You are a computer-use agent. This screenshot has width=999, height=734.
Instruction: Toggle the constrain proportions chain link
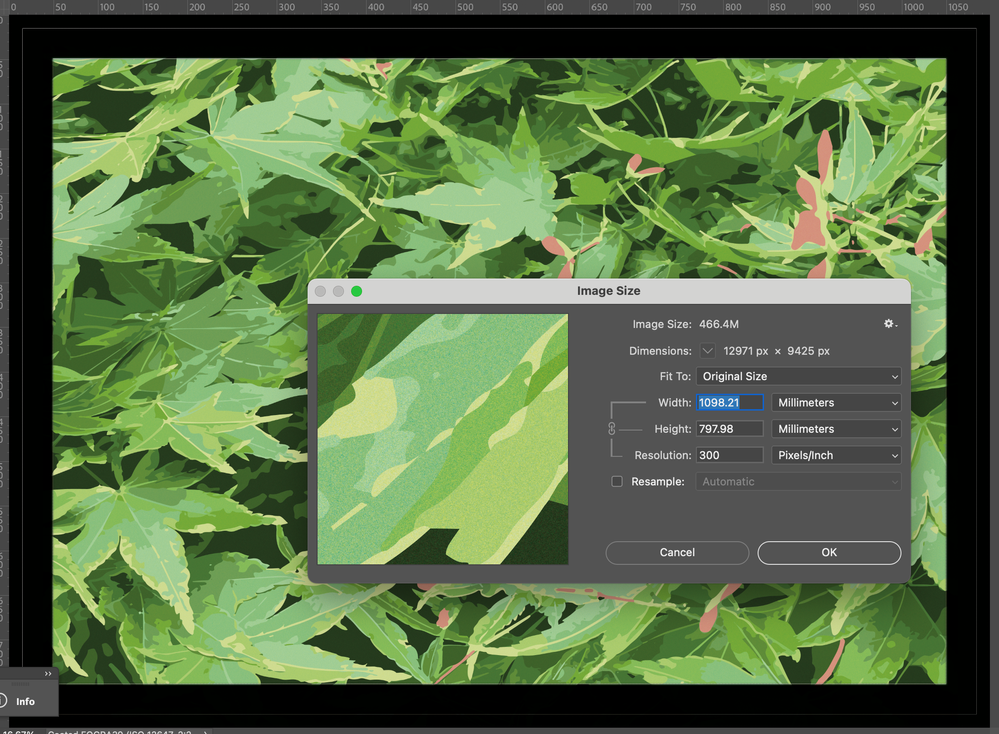[612, 429]
